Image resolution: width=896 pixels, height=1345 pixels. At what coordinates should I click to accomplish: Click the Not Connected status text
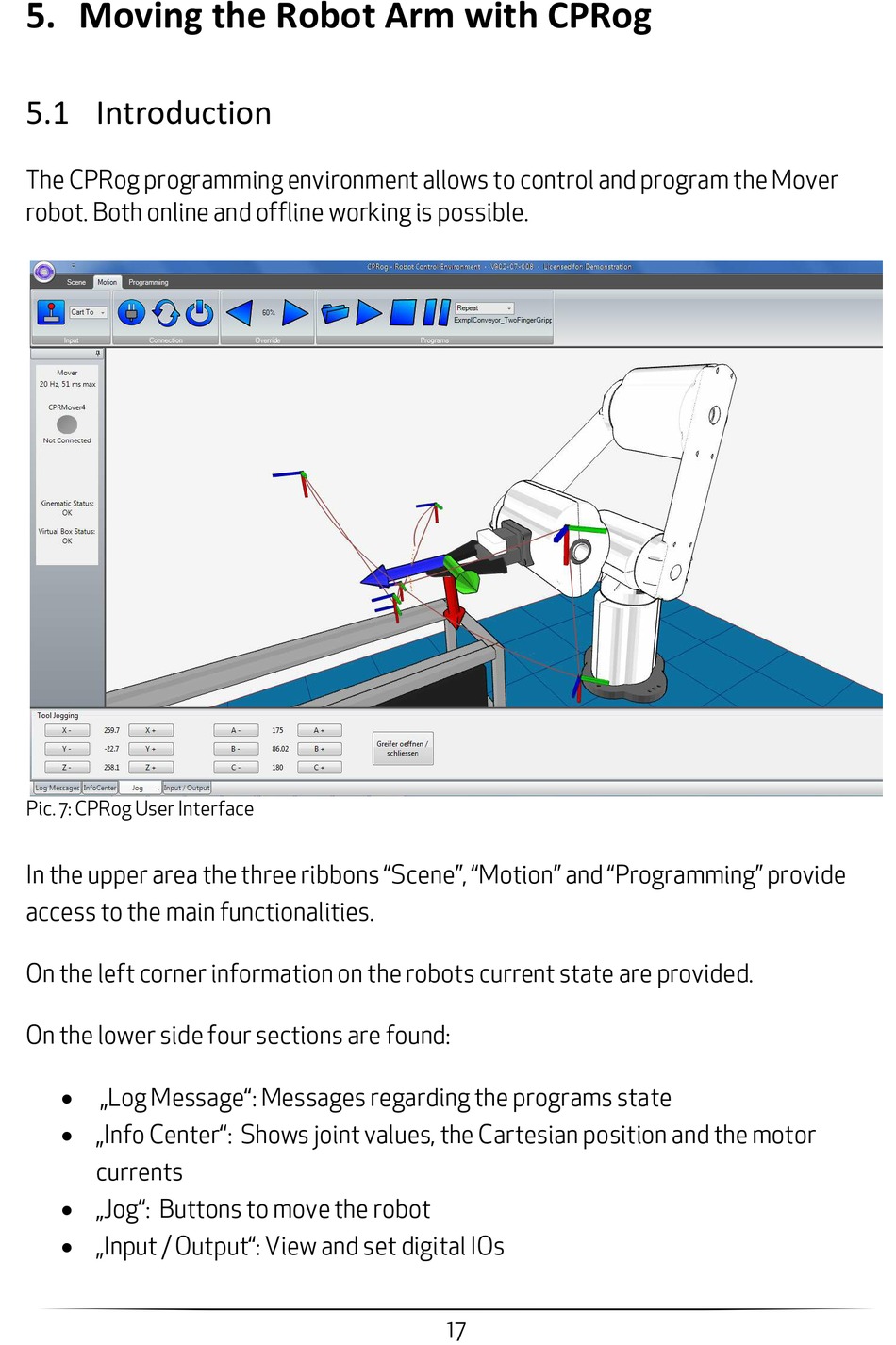tap(67, 440)
